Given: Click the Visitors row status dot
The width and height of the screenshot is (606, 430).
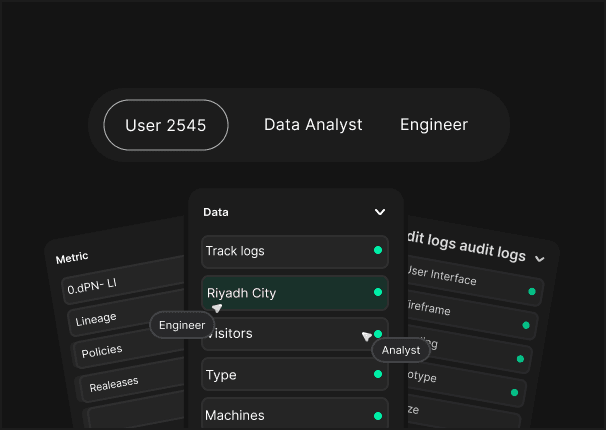Looking at the screenshot, I should tap(378, 333).
